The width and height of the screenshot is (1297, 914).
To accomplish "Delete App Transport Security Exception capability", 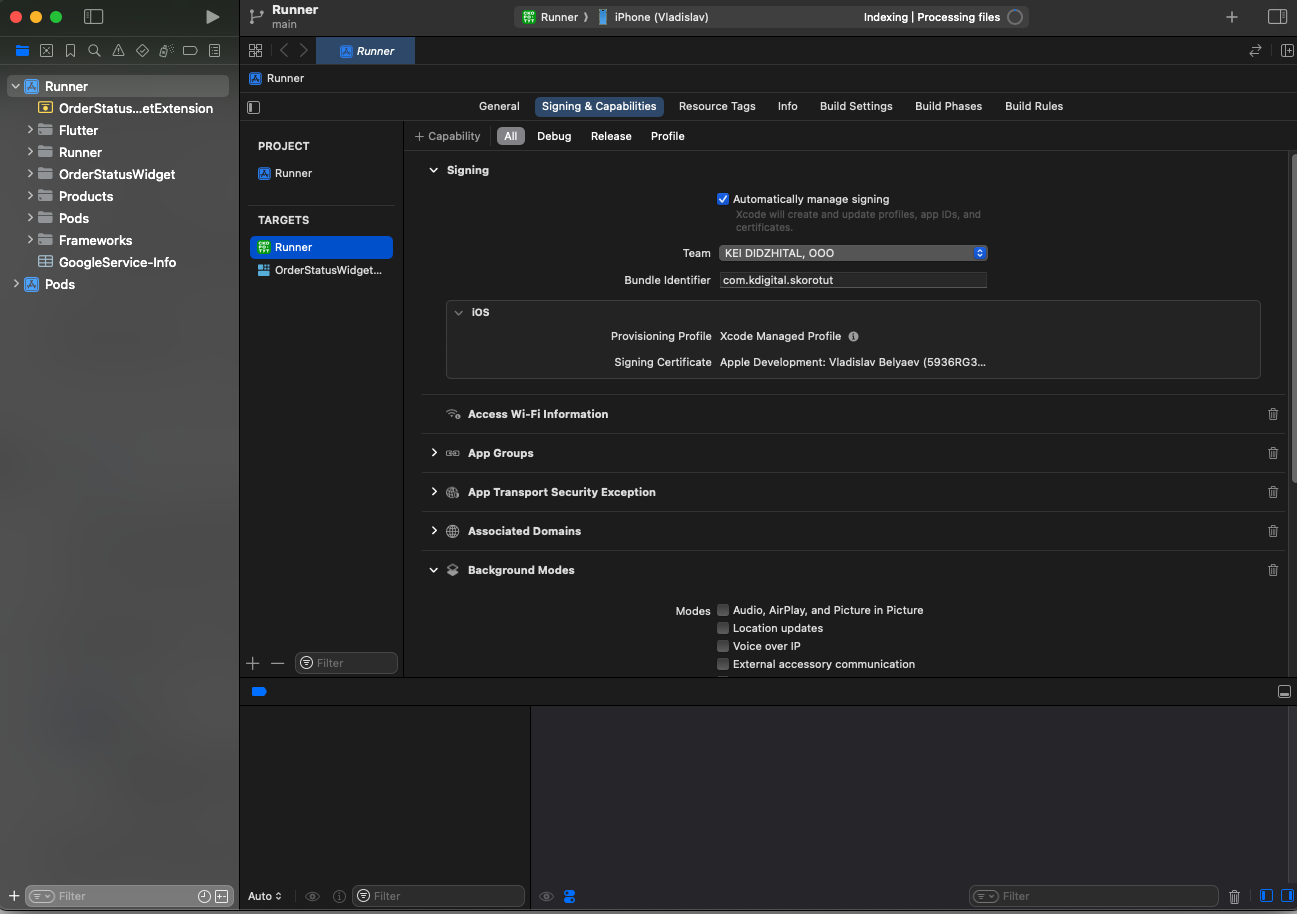I will click(x=1273, y=492).
